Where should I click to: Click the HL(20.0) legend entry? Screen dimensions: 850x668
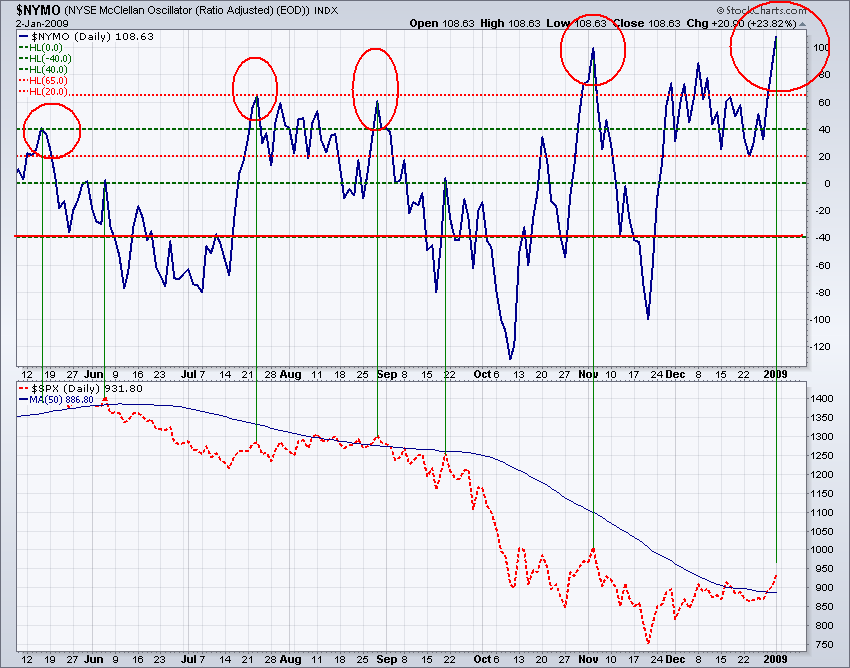(43, 92)
